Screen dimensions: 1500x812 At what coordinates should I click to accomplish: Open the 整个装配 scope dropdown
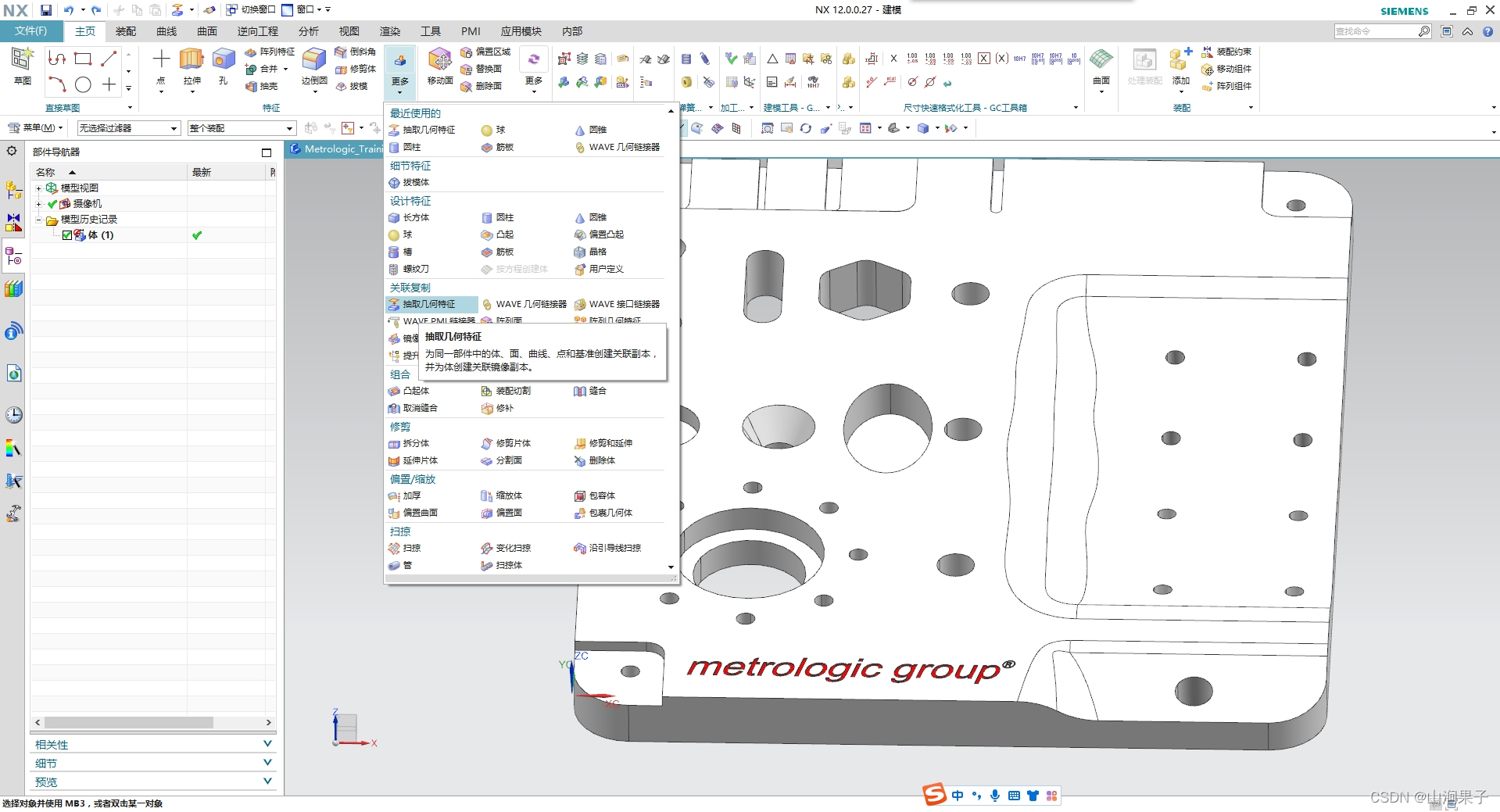[x=242, y=128]
